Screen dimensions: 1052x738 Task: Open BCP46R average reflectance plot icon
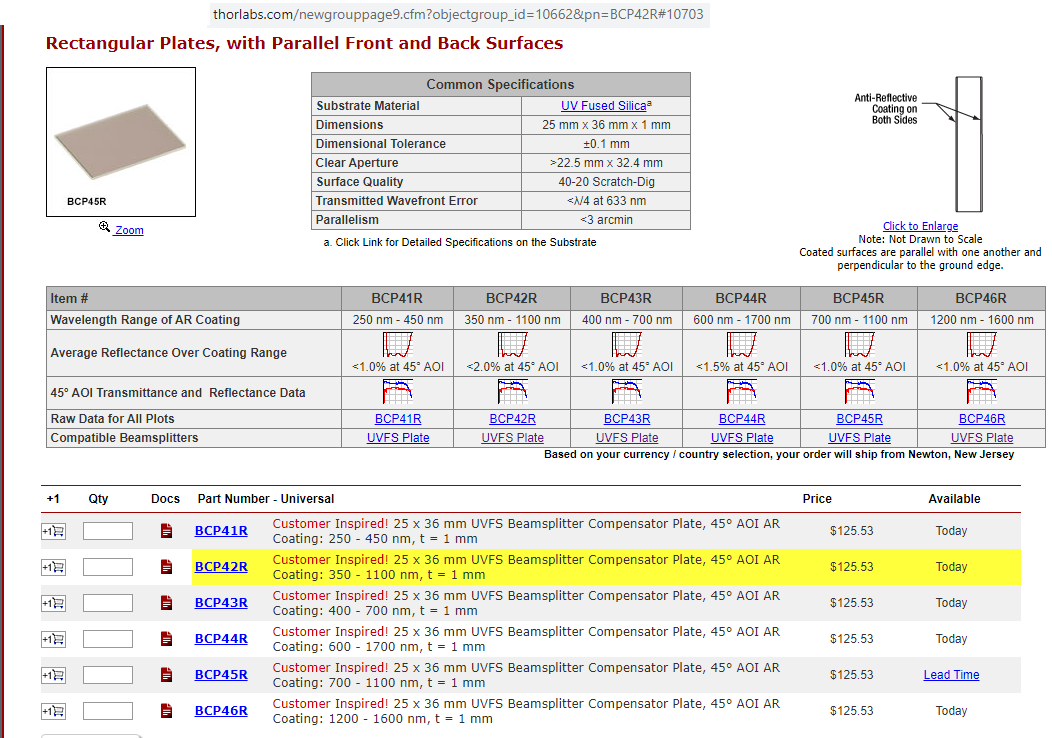tap(982, 345)
